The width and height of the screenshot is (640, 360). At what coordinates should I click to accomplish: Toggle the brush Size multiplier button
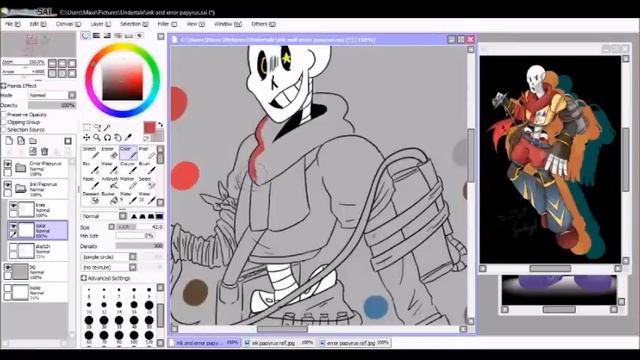(111, 227)
